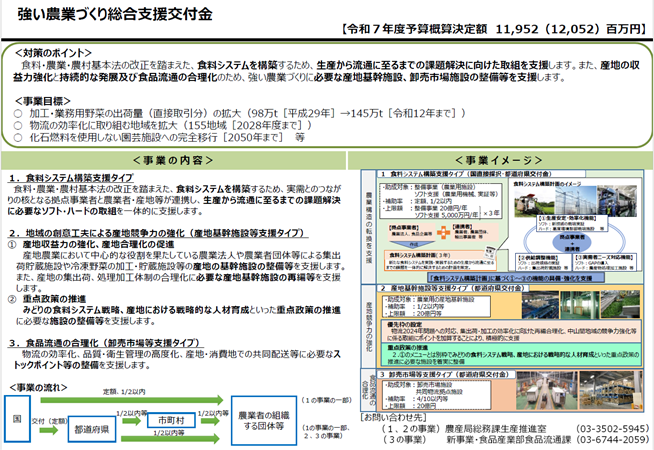Screen dimensions: 654x450
Task: Click the workers-at-facility photo in section 1
Action: (617, 201)
